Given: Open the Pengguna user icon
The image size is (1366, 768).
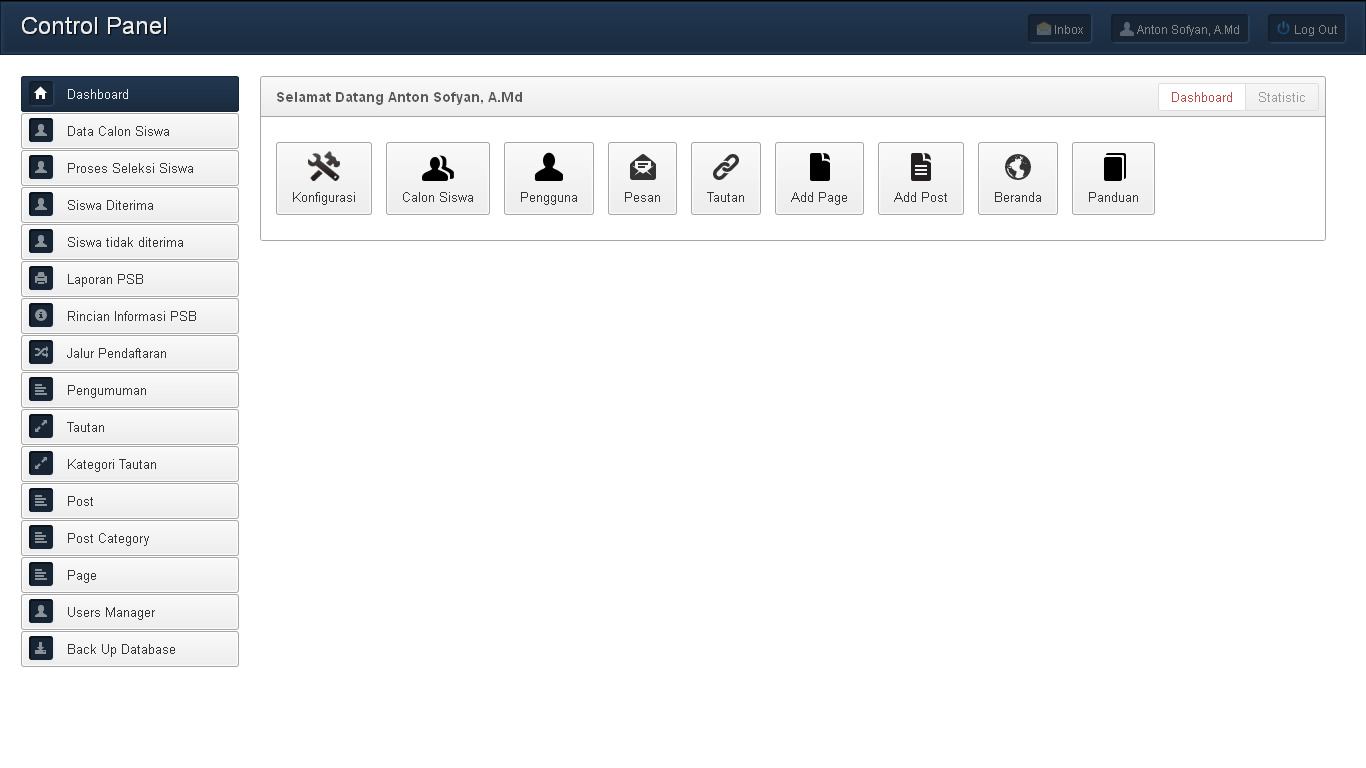Looking at the screenshot, I should coord(549,167).
